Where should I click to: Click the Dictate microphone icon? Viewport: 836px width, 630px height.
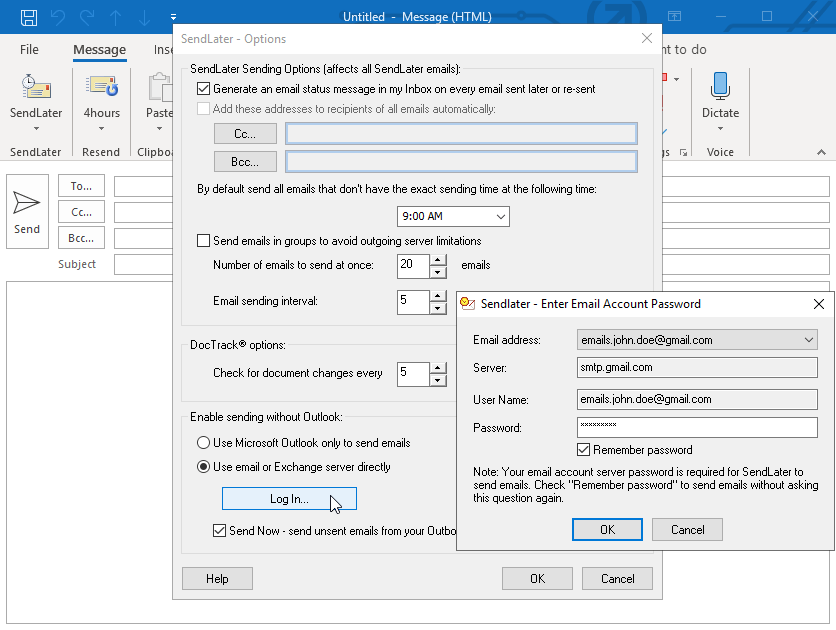pyautogui.click(x=720, y=86)
